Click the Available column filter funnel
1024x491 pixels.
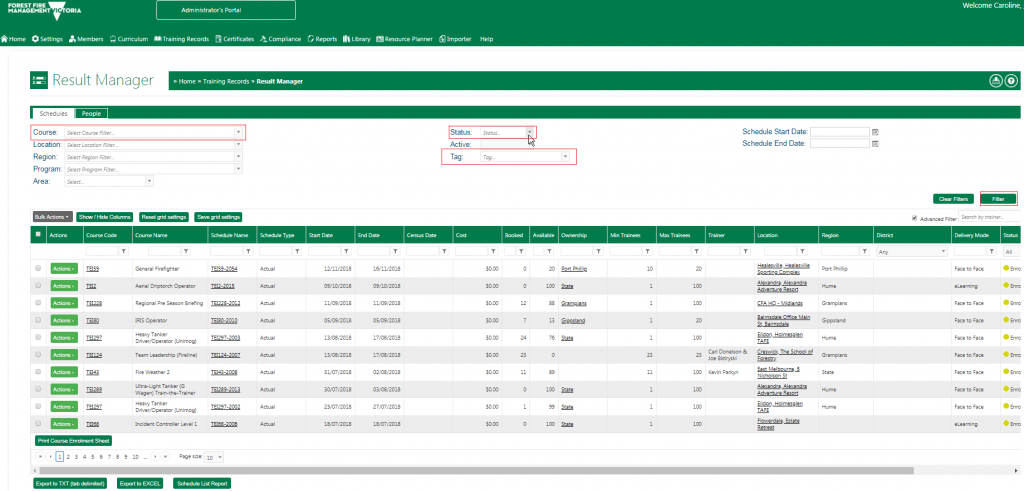click(x=551, y=251)
